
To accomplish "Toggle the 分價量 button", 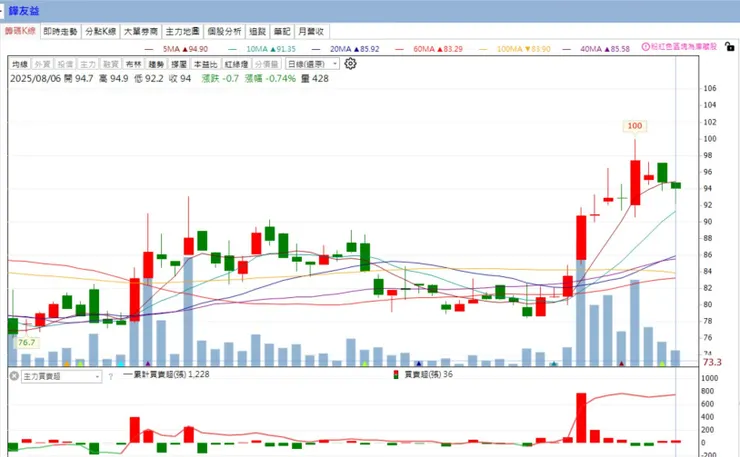I will click(x=267, y=64).
